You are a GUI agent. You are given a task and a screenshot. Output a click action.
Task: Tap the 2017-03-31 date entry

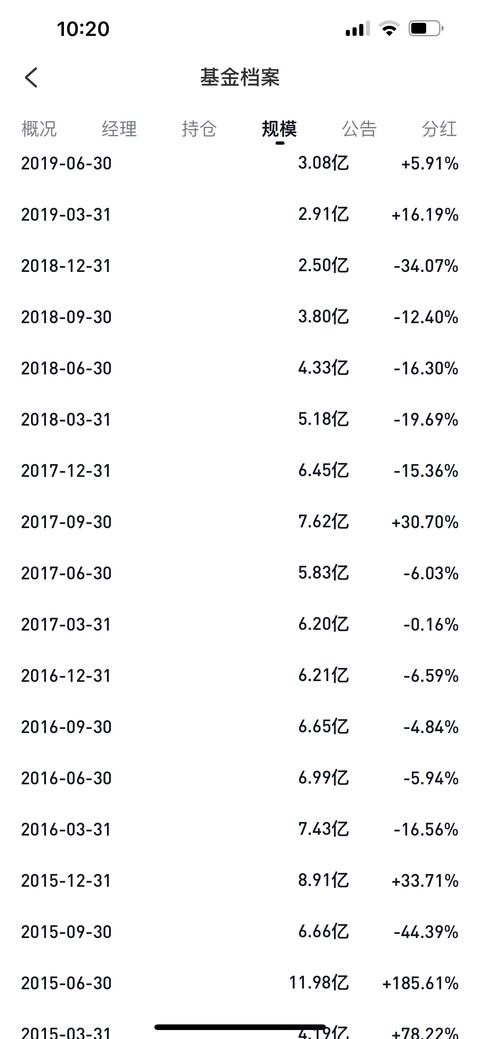coord(66,624)
